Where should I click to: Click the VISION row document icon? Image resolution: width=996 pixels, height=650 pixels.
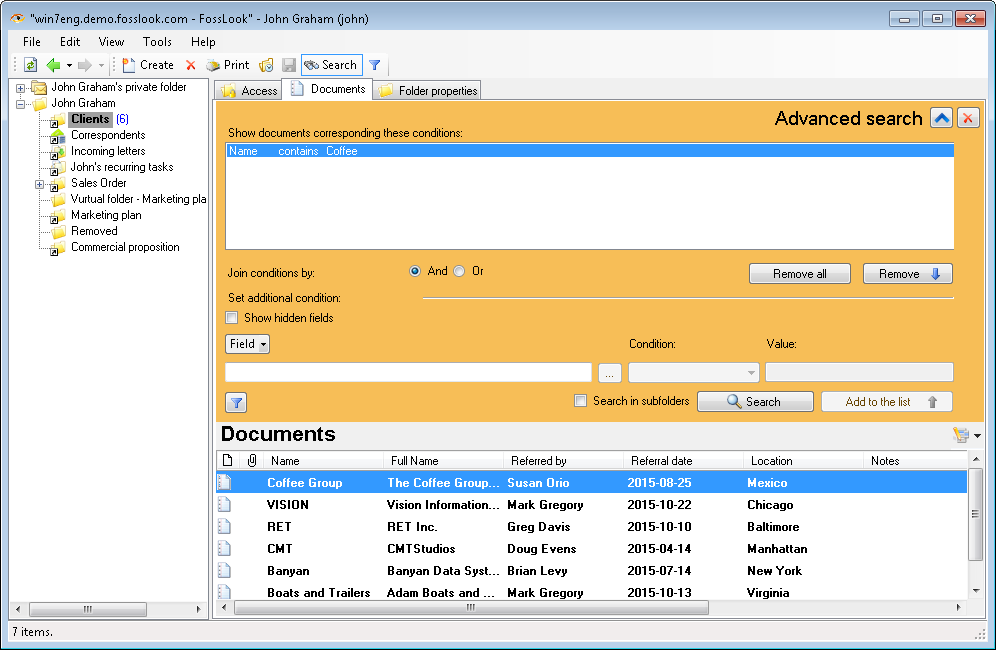(225, 504)
